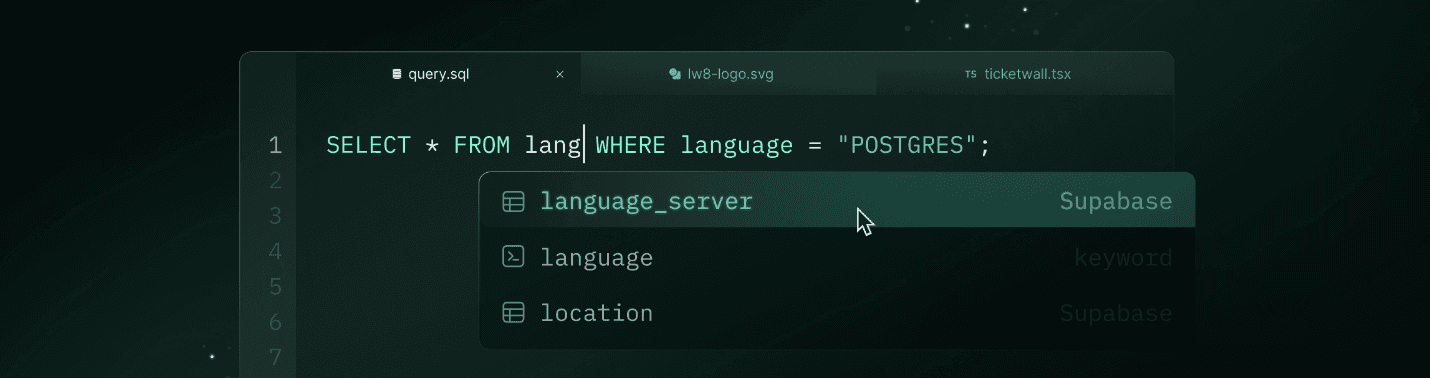Click line number 2 in the gutter
This screenshot has height=378, width=1430.
point(275,181)
